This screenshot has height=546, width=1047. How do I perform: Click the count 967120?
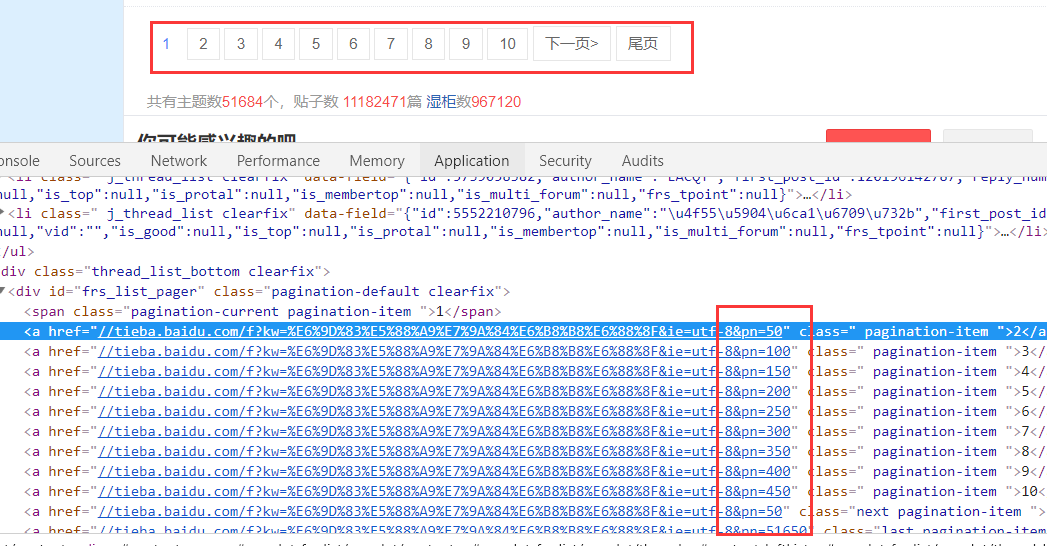coord(496,102)
